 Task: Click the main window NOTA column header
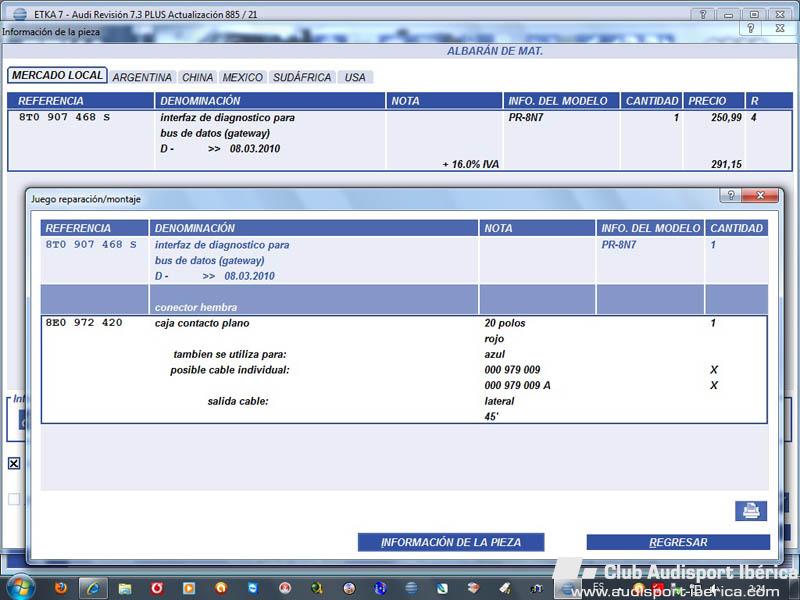(444, 101)
